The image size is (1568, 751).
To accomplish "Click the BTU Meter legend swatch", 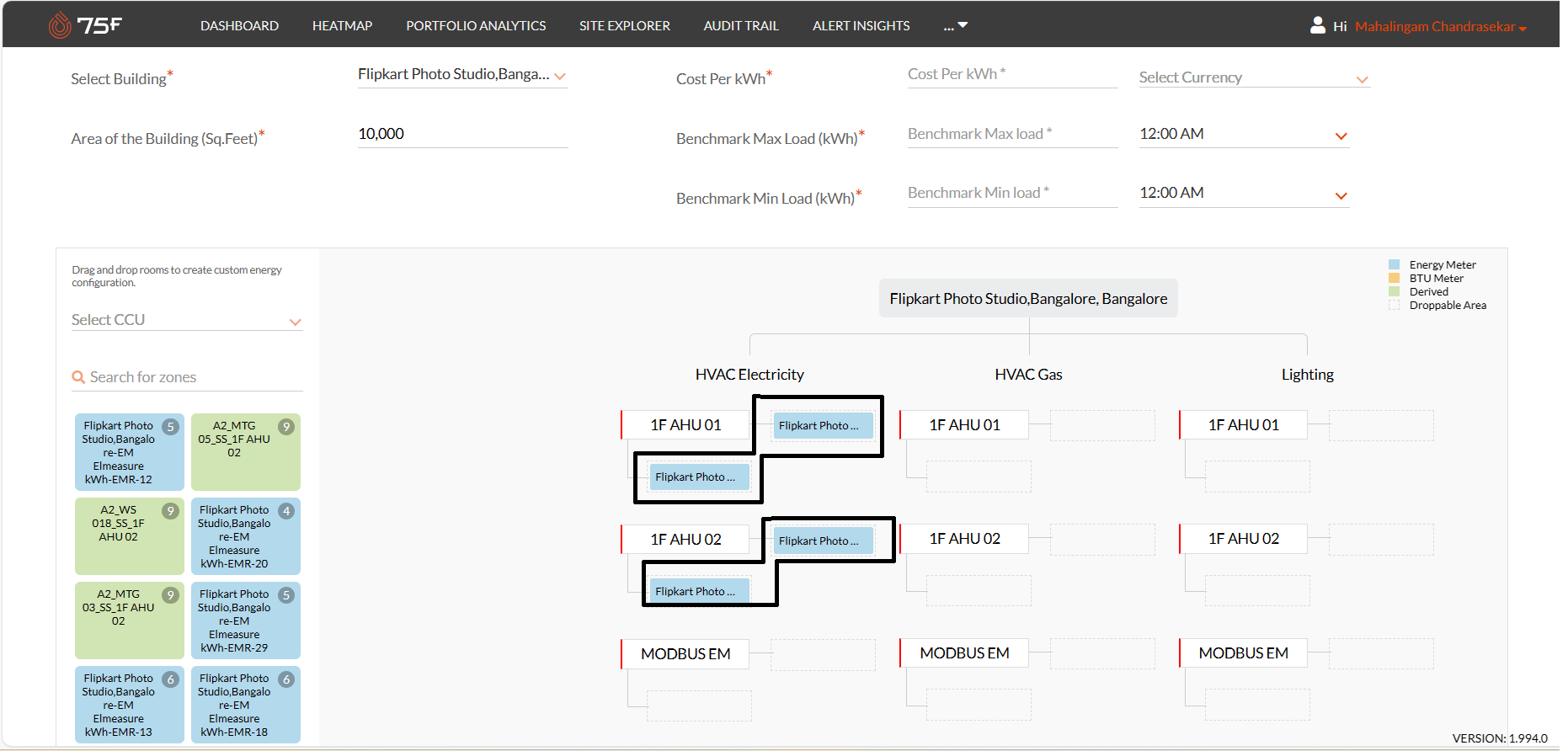I will click(x=1394, y=278).
